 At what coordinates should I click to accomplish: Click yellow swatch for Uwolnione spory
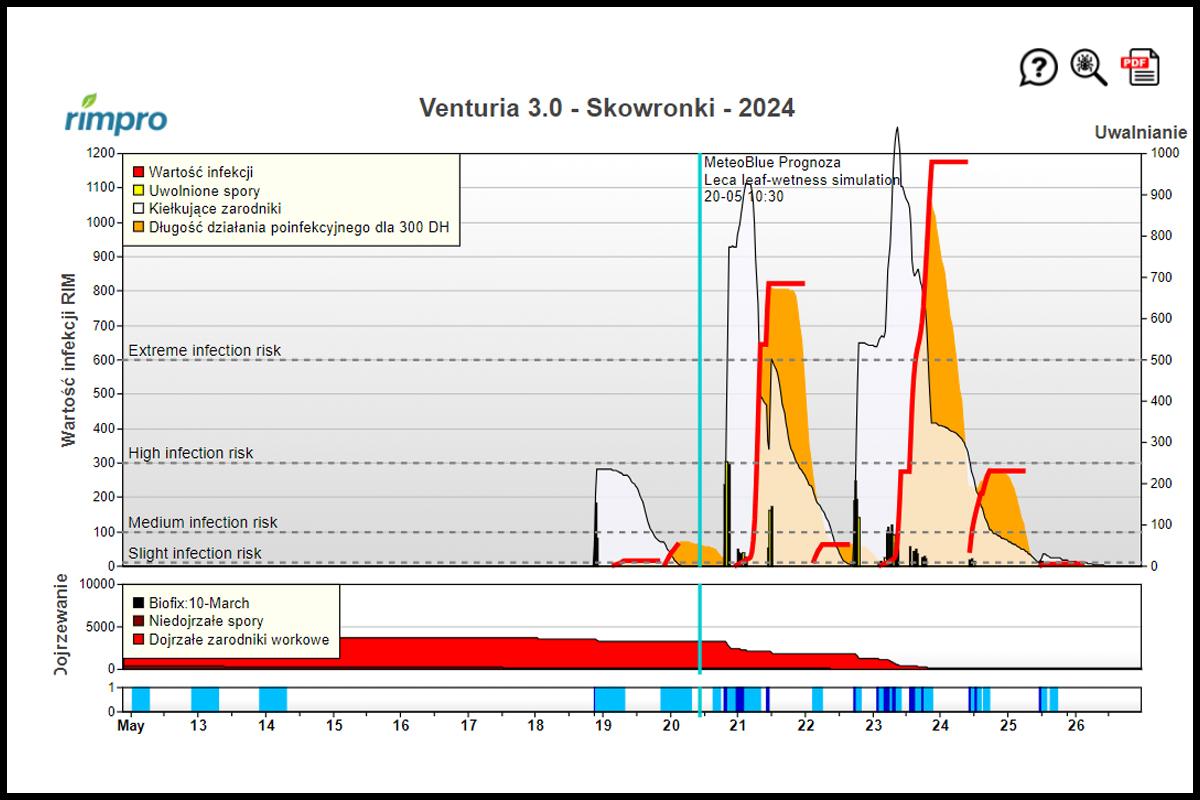139,191
